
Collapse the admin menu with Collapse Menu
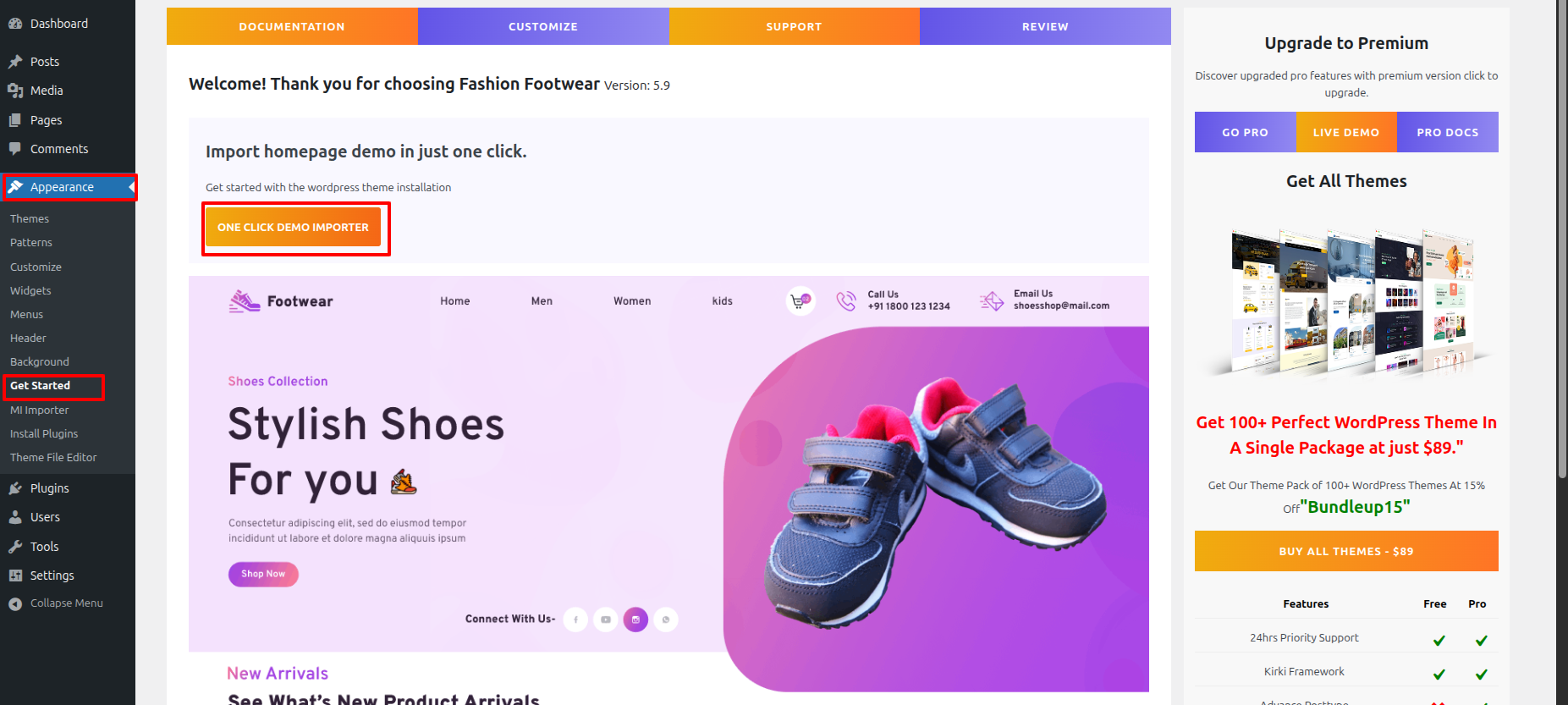pos(56,603)
